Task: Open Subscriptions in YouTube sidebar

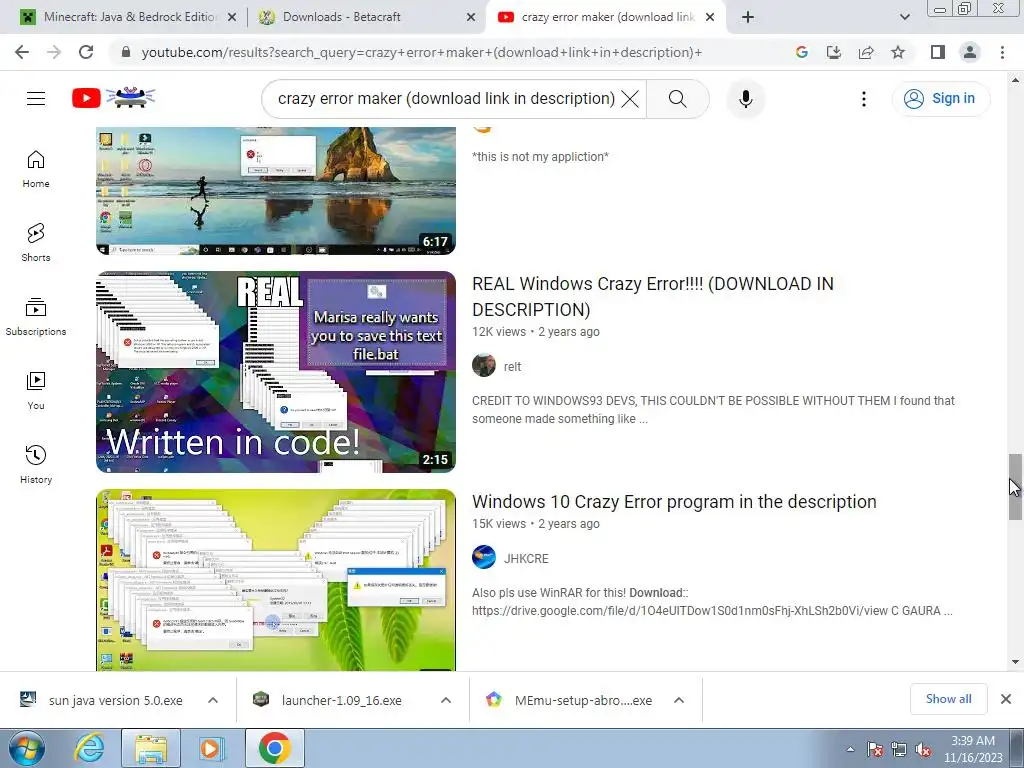Action: [x=36, y=317]
